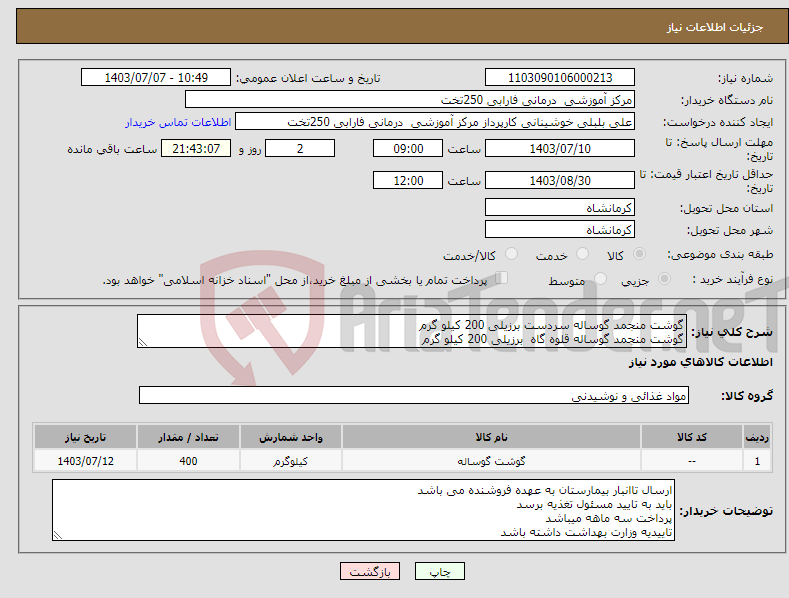Click the گروه کالا label

(x=747, y=396)
